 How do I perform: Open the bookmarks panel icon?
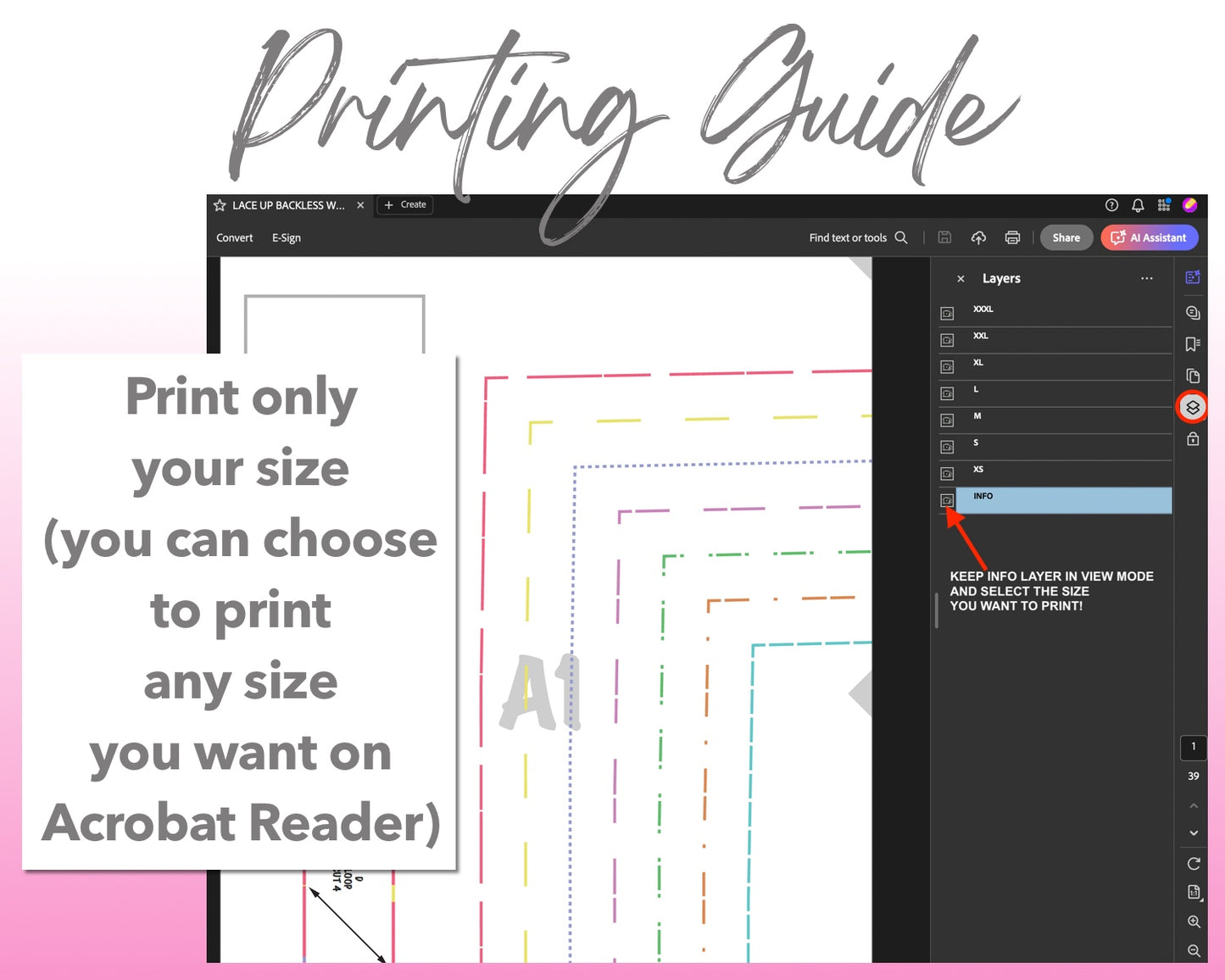point(1193,344)
